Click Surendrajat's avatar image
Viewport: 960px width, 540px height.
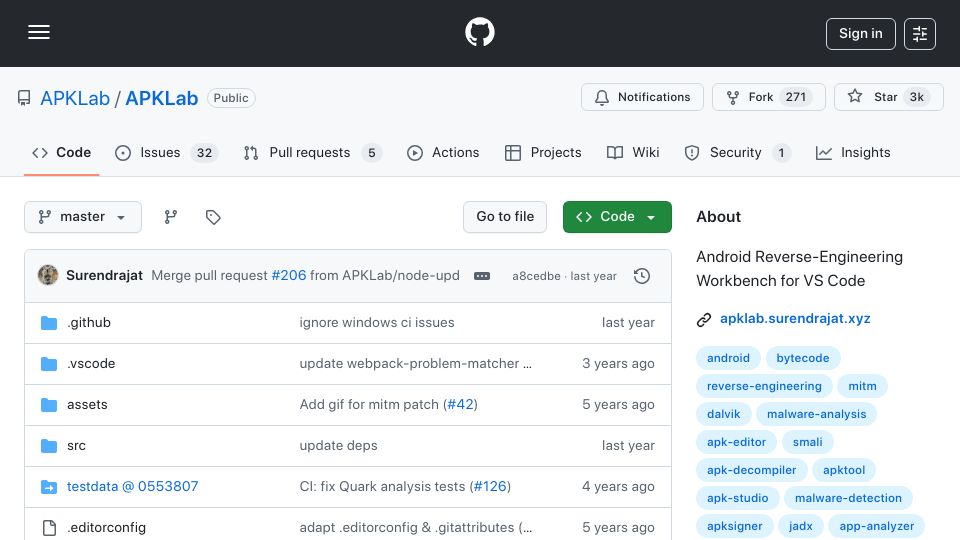click(48, 276)
